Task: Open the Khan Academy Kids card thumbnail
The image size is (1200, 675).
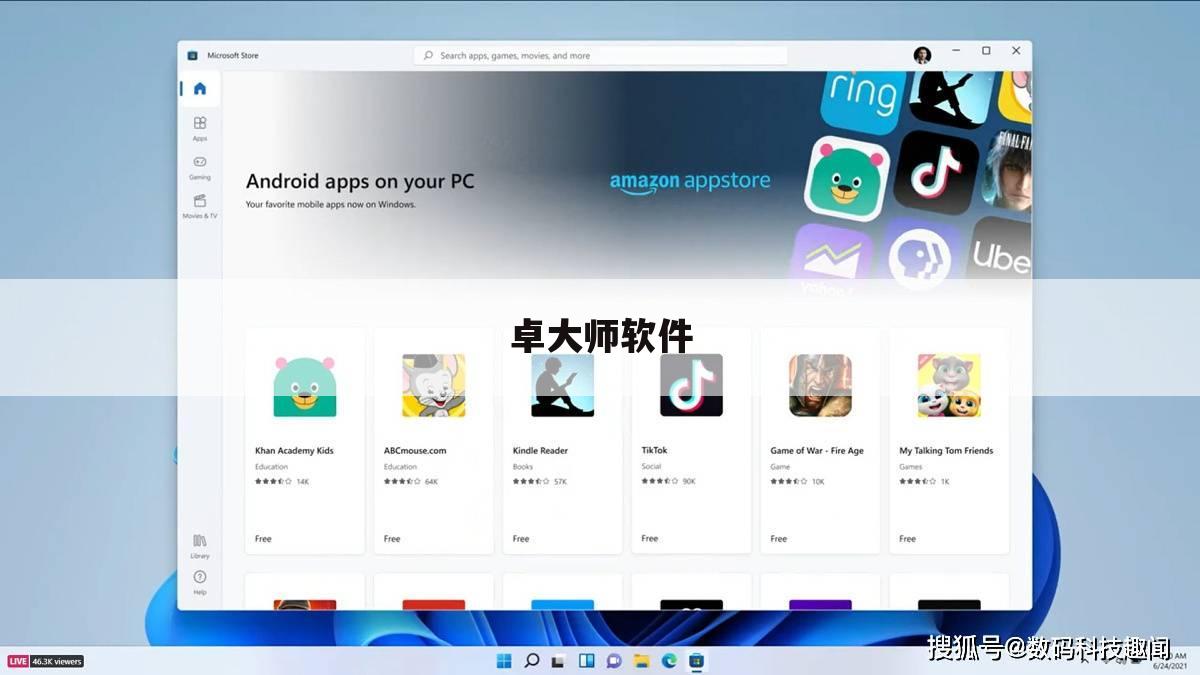Action: [x=305, y=385]
